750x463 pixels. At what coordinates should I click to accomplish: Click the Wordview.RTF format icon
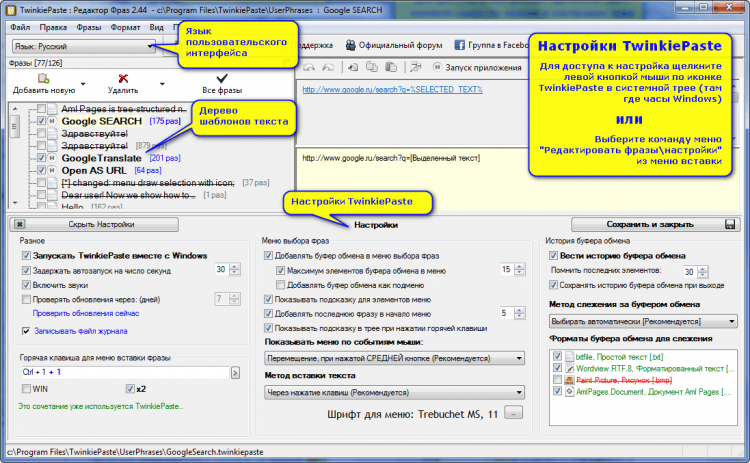pos(569,368)
